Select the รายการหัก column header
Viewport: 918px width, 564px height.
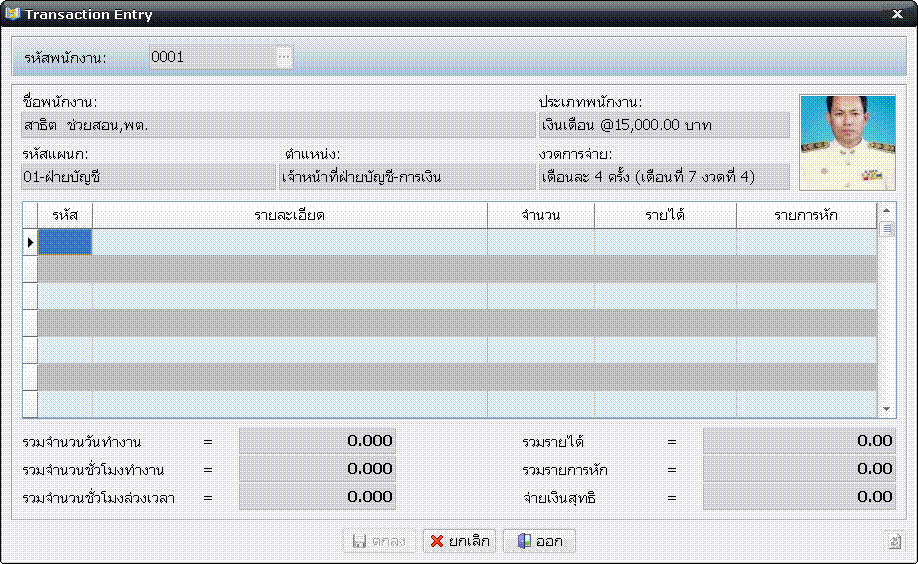click(x=806, y=215)
